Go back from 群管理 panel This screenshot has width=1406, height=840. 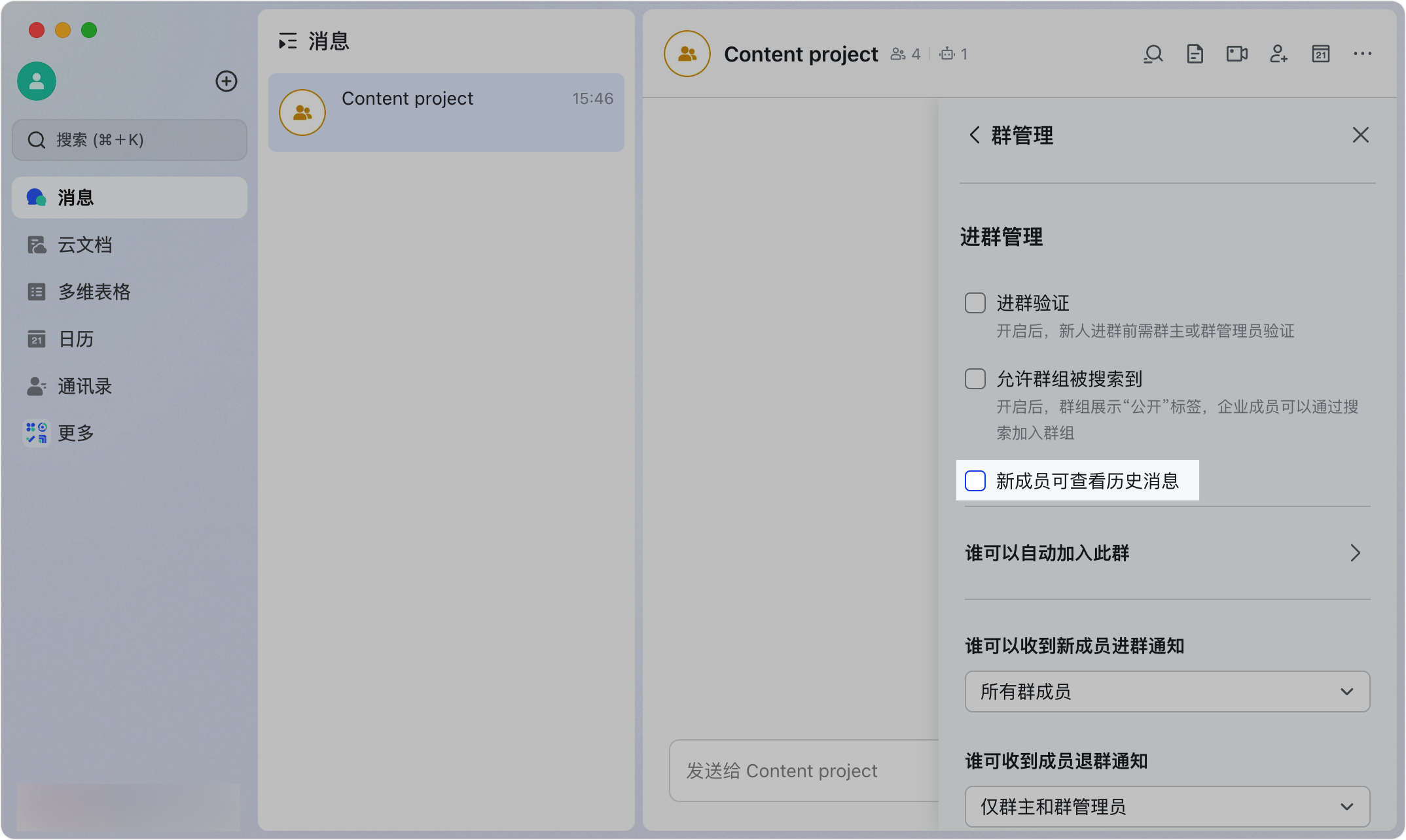[974, 135]
